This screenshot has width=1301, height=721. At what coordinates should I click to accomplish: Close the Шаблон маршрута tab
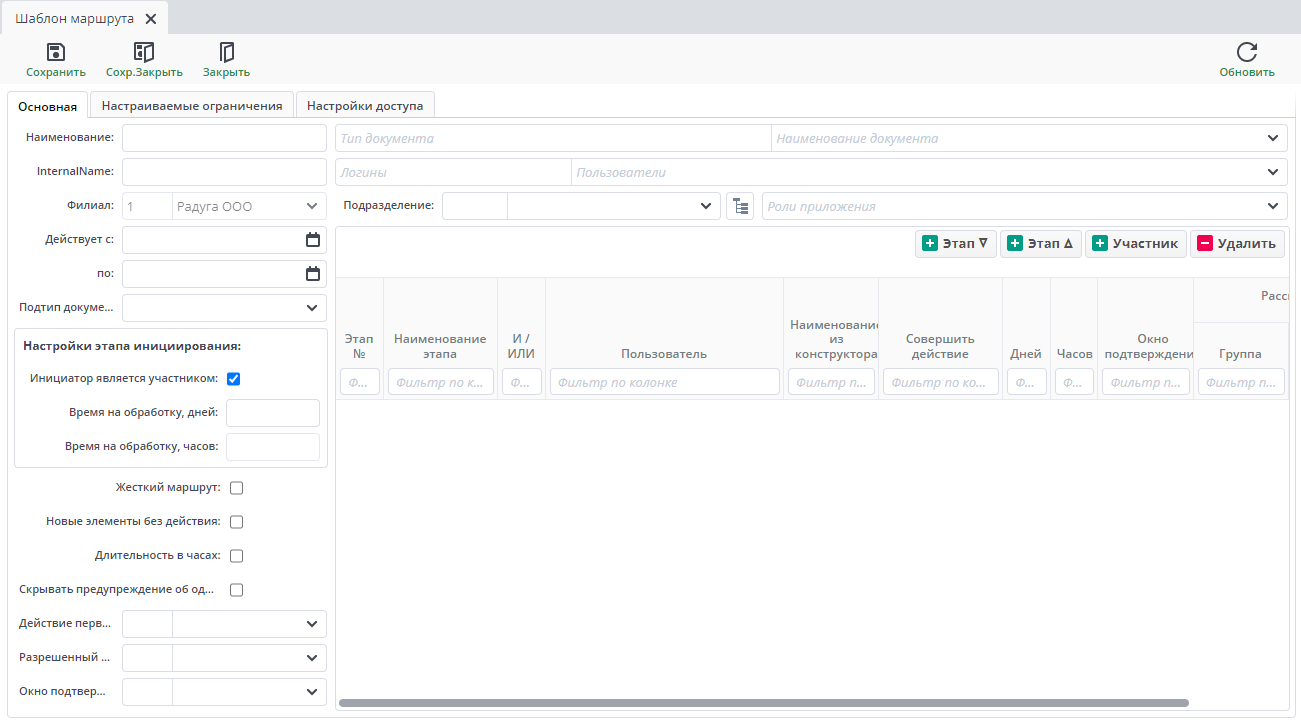click(x=151, y=19)
